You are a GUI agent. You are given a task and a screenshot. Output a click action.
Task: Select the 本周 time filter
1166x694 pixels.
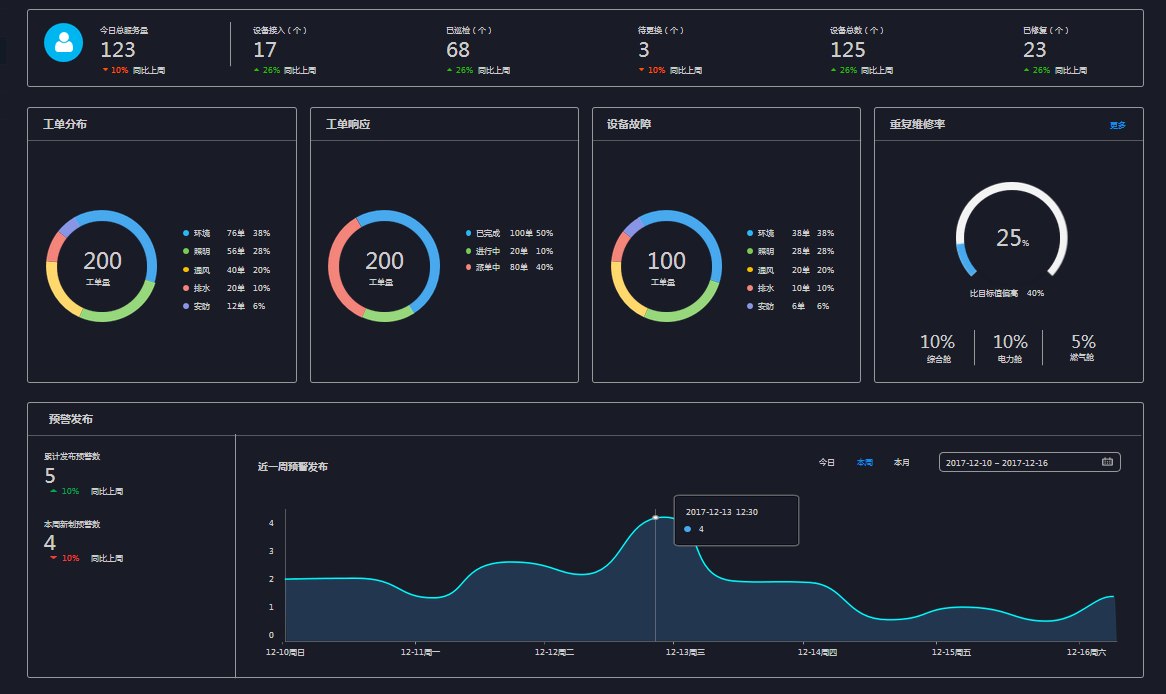tap(865, 462)
